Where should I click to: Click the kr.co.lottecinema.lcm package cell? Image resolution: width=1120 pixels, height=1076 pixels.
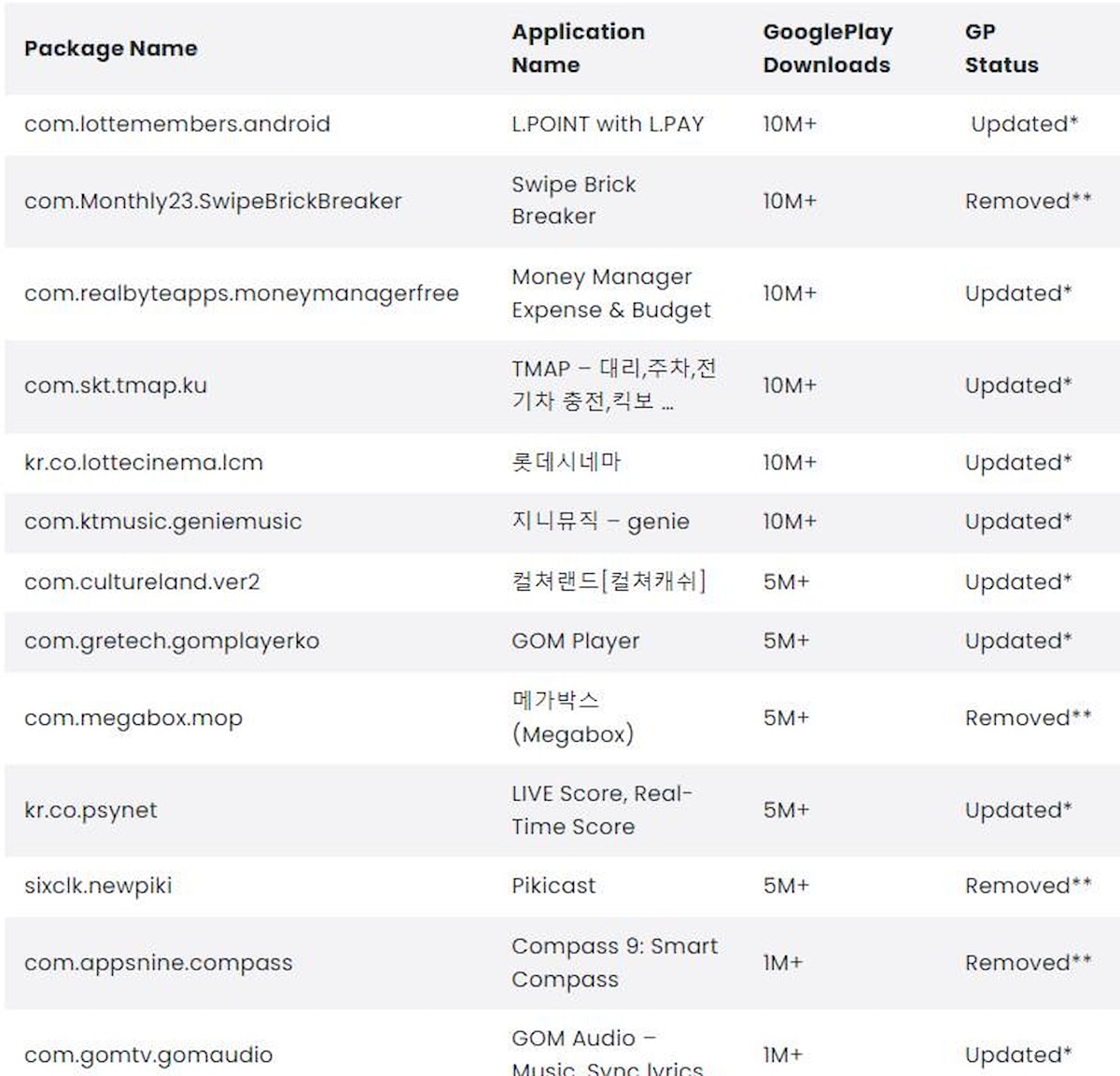(144, 463)
